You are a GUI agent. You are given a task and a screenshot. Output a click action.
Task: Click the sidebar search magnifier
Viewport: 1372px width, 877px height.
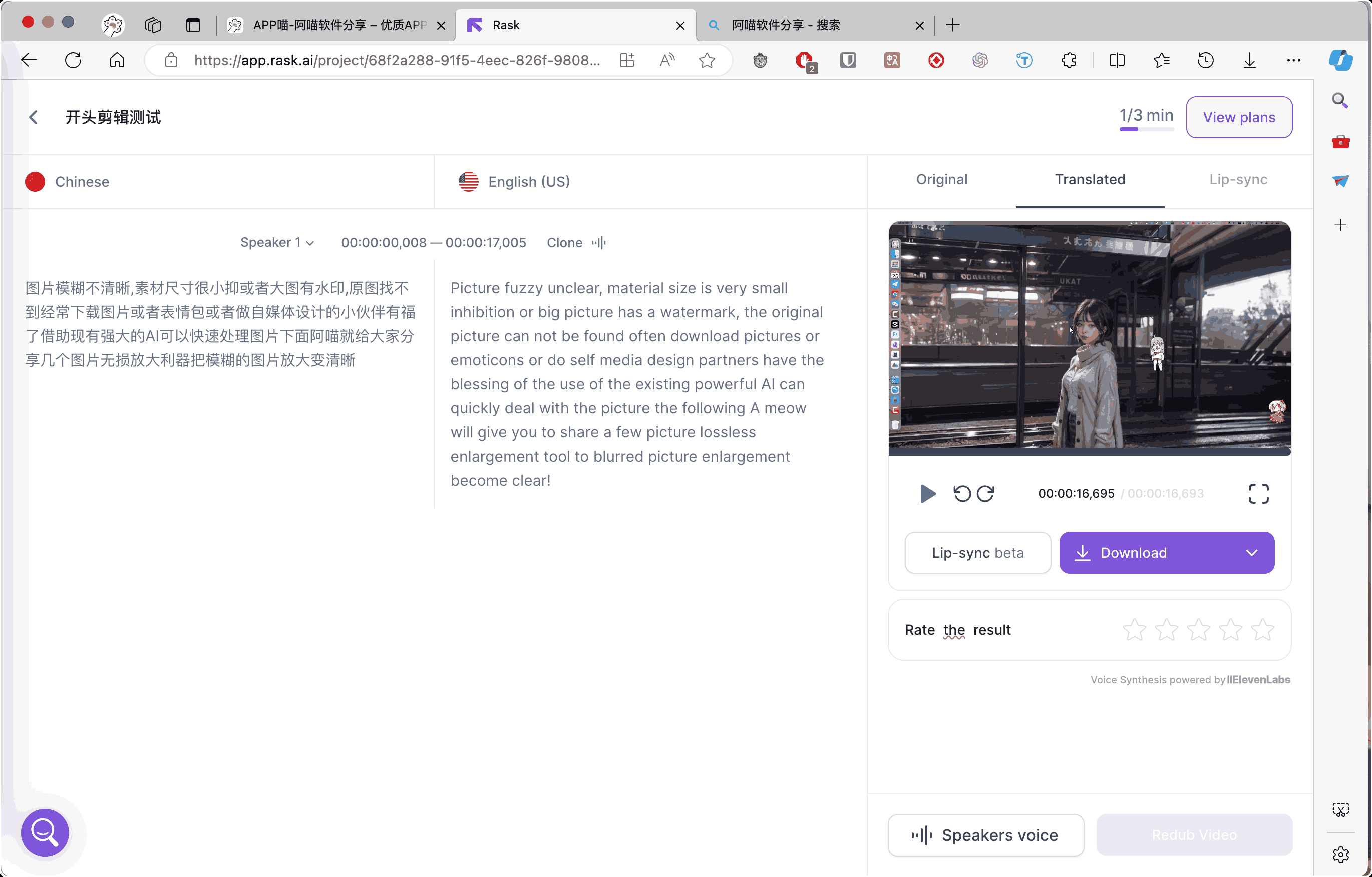pyautogui.click(x=1340, y=100)
